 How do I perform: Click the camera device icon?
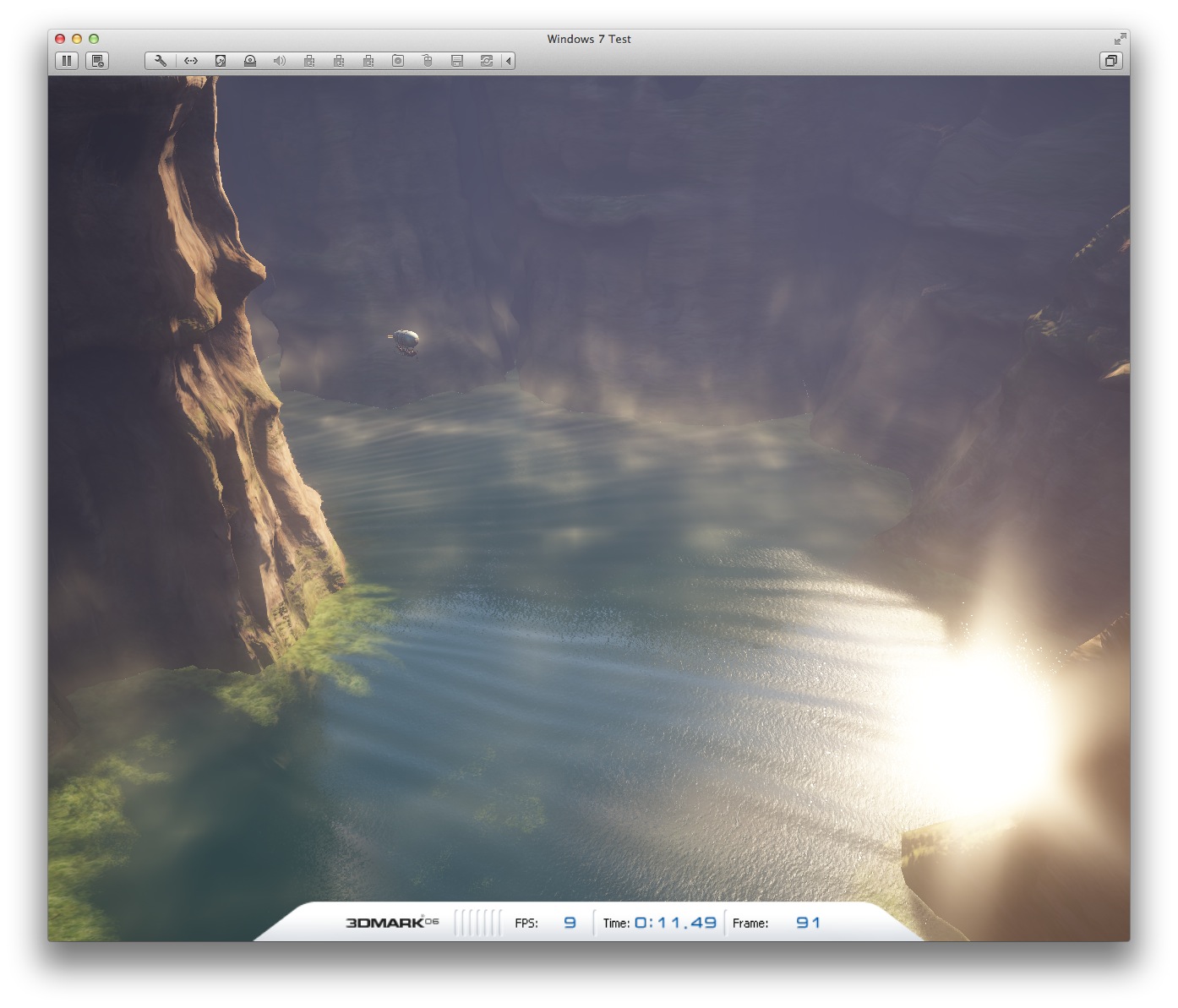[398, 61]
